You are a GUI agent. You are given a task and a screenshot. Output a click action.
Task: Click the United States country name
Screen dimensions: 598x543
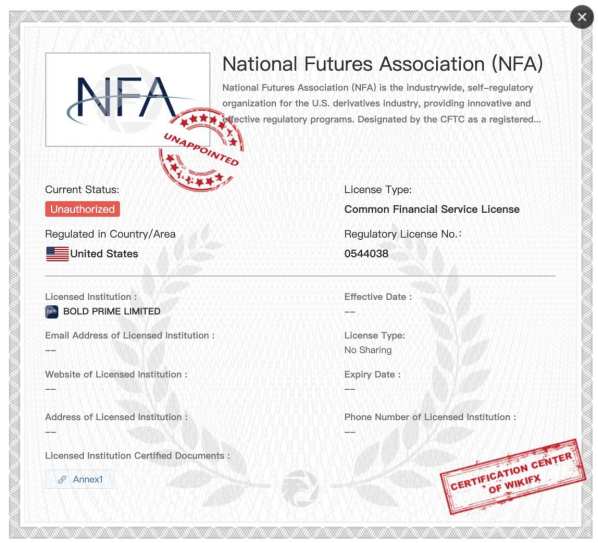click(104, 254)
